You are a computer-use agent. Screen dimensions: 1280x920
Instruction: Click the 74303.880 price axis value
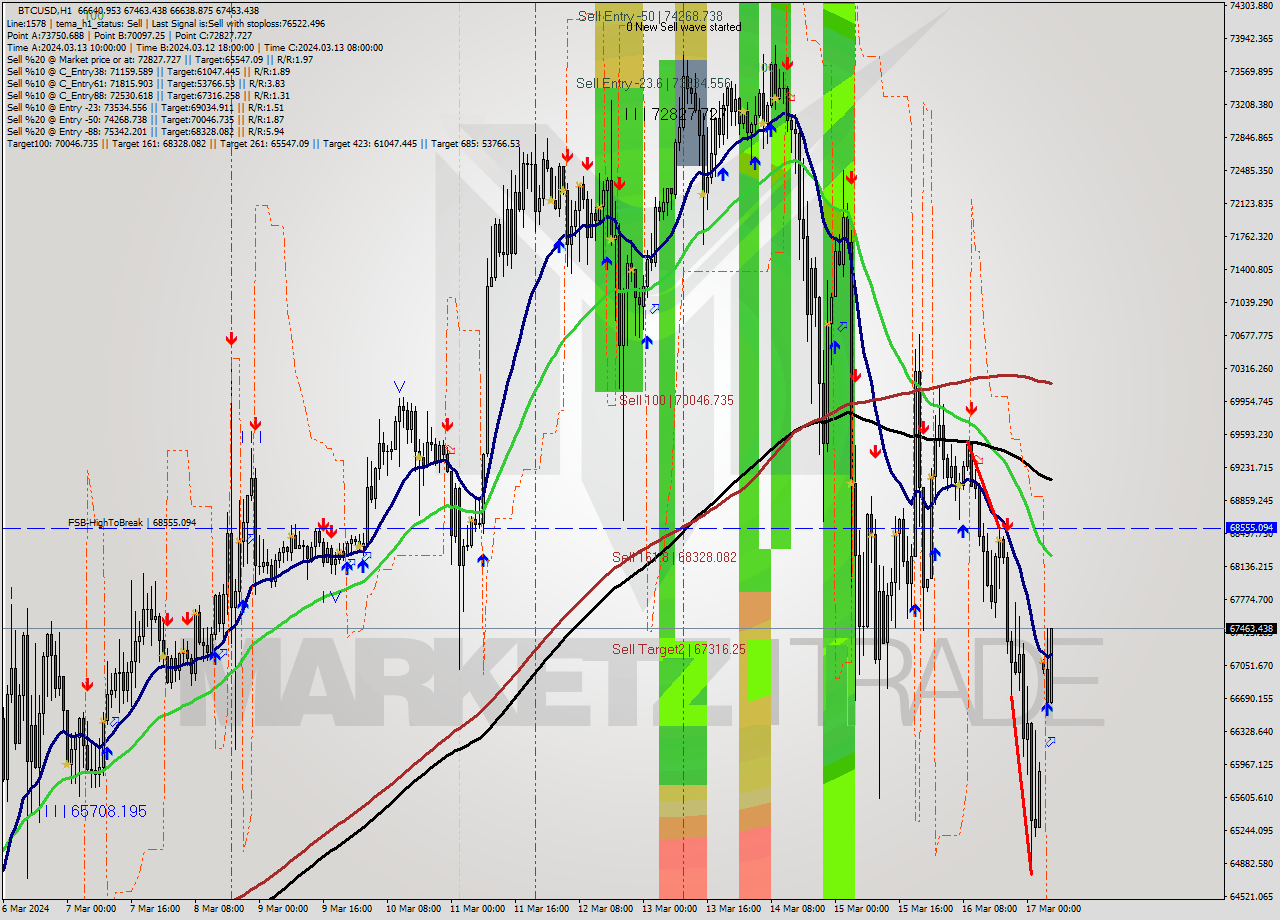point(1251,6)
